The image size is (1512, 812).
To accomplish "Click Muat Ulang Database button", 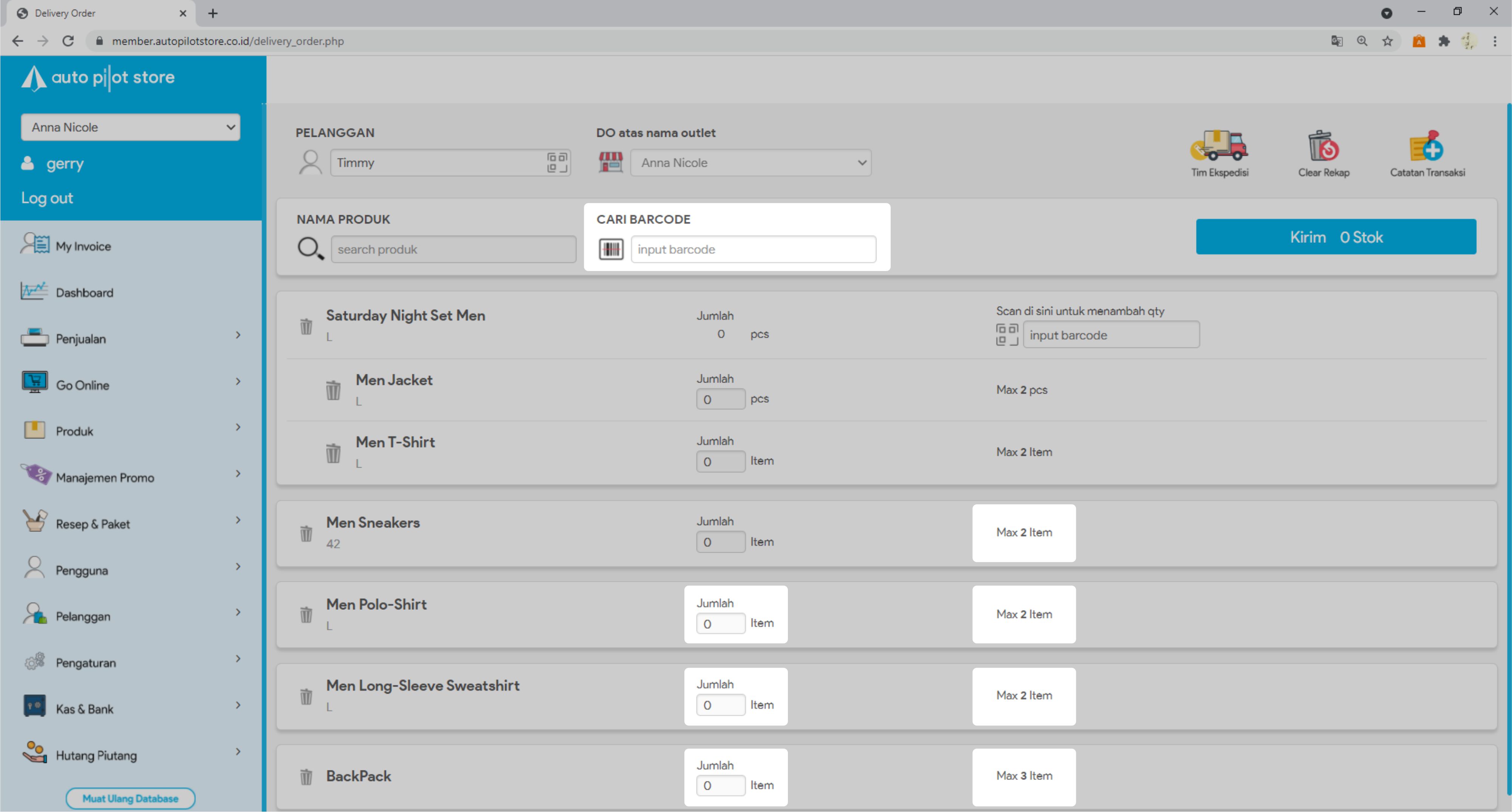I will click(130, 798).
